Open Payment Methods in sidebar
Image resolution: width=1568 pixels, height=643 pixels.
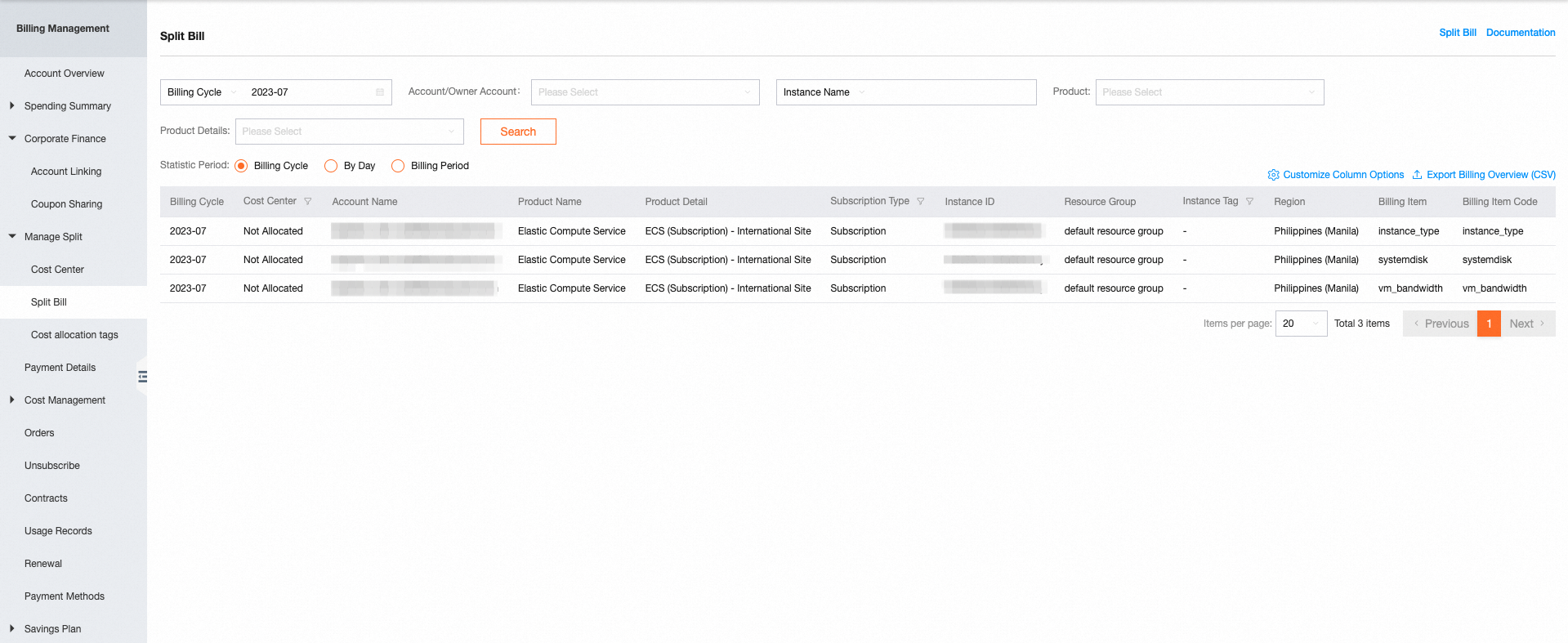[x=65, y=596]
